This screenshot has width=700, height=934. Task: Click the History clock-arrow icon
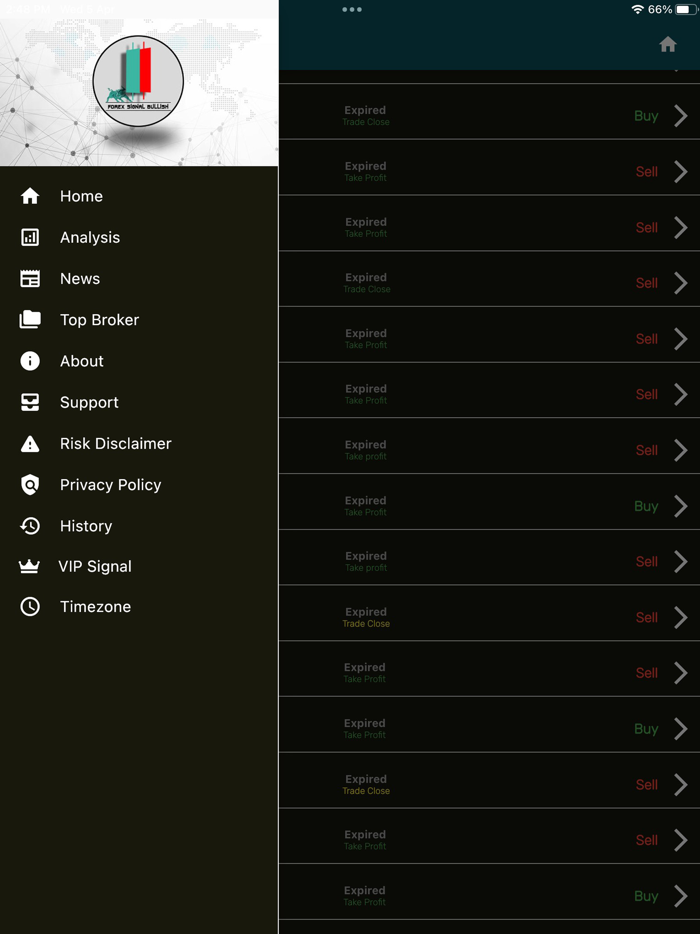point(30,525)
